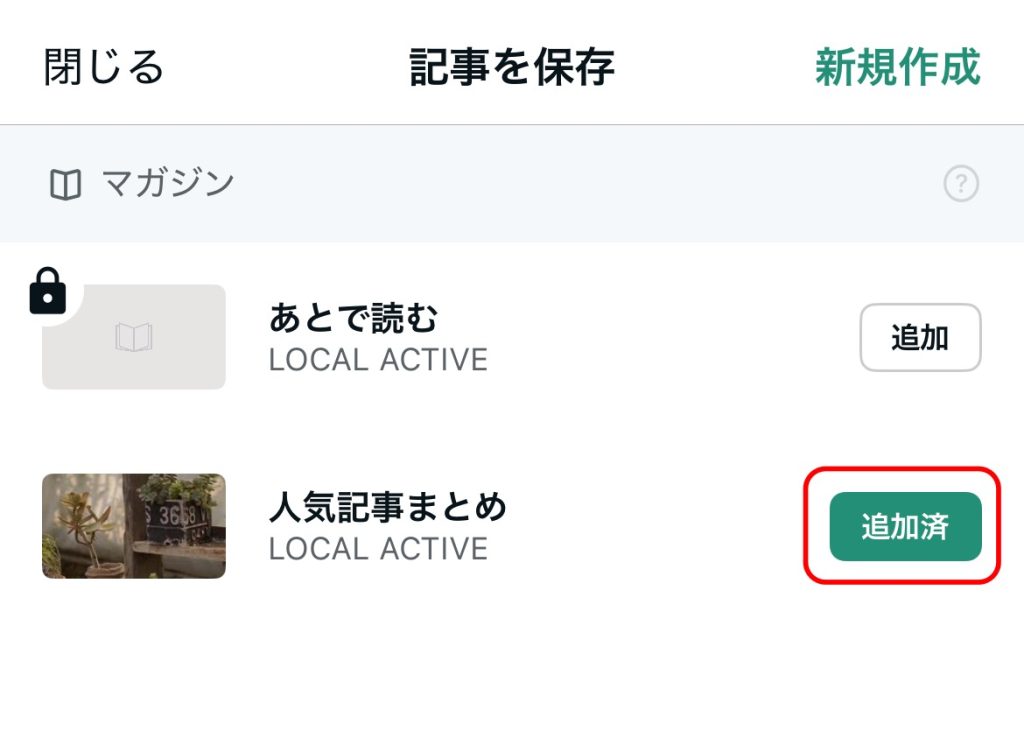Screen dimensions: 1024x752
Task: Click the 記事を保存 header title
Action: coord(512,67)
